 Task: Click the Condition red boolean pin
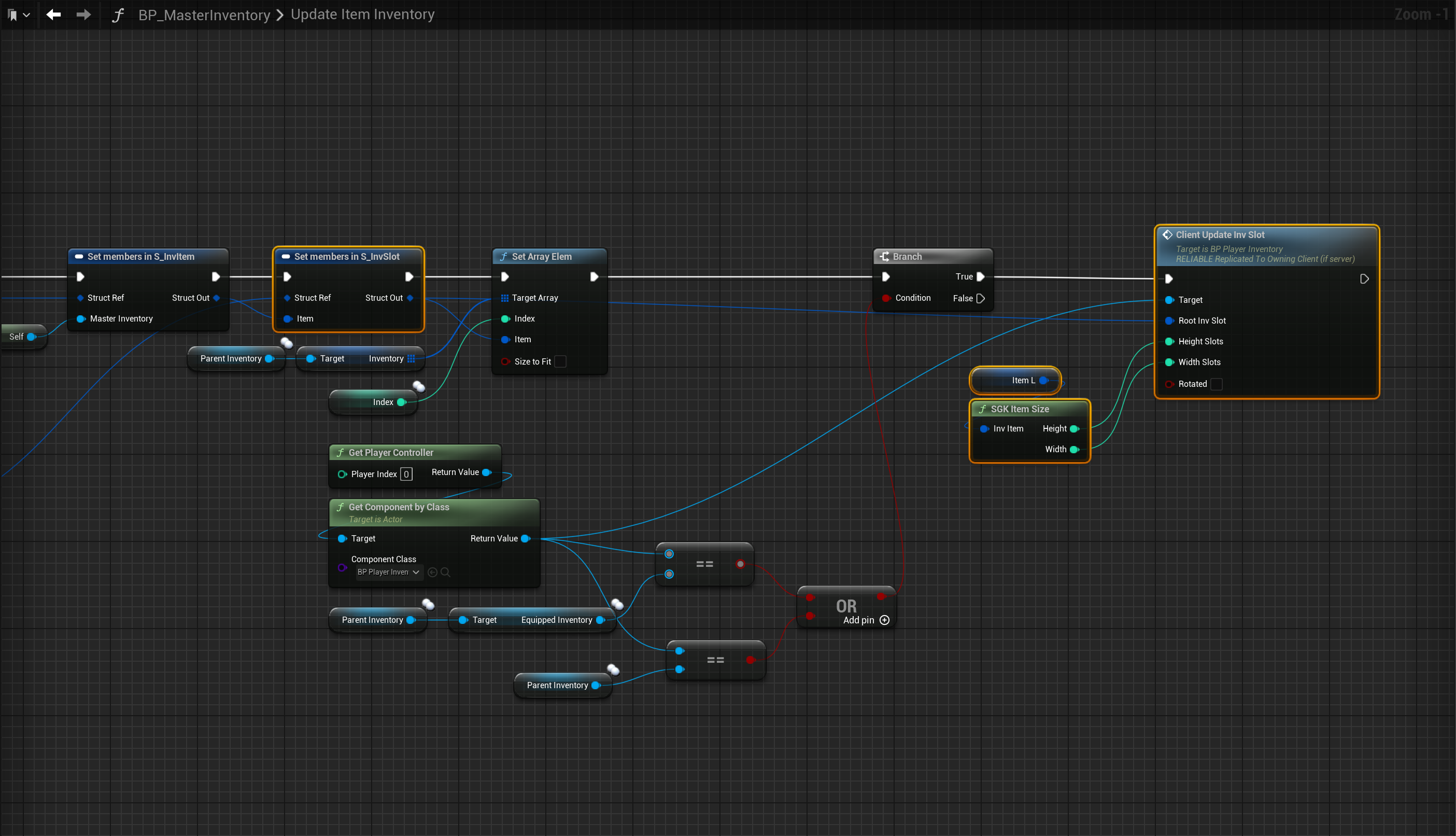886,298
